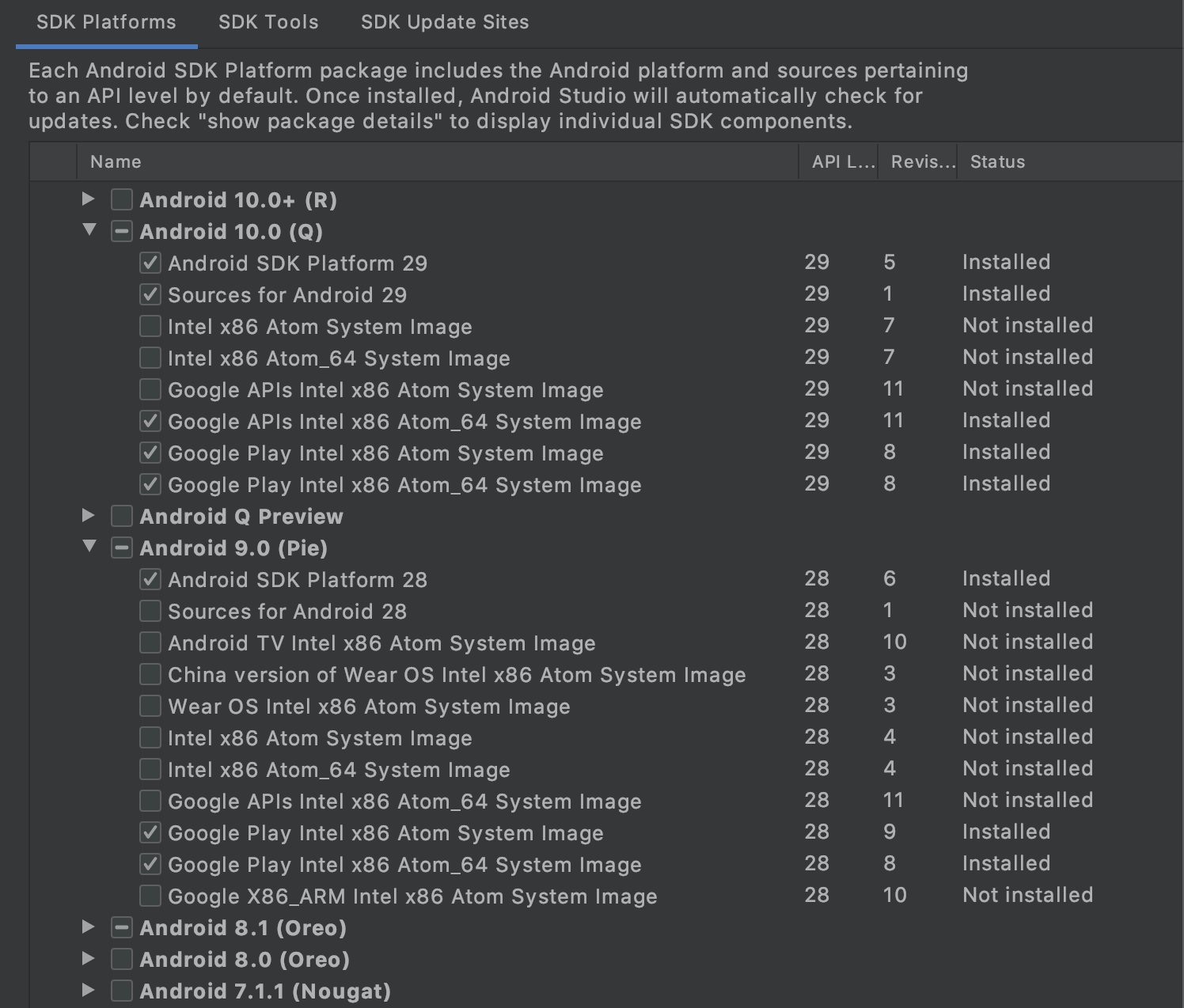Collapse the Android 10.0 (Q) group
1184x1008 pixels.
tap(89, 230)
